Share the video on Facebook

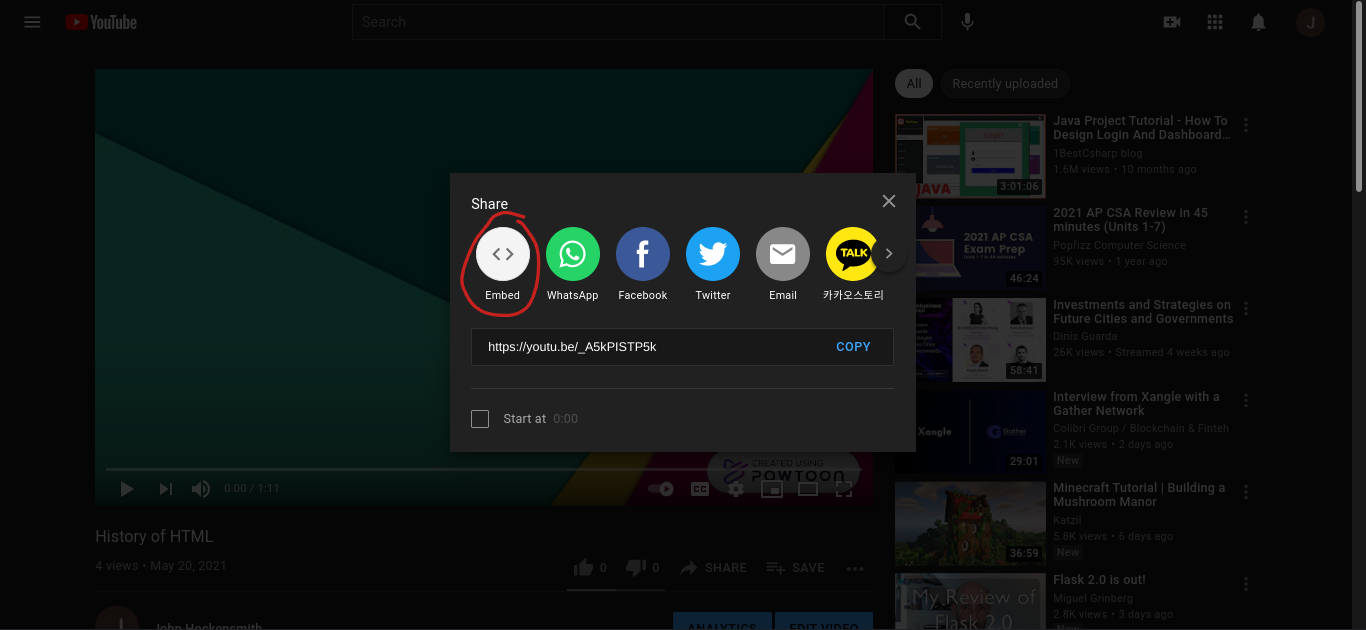point(642,254)
